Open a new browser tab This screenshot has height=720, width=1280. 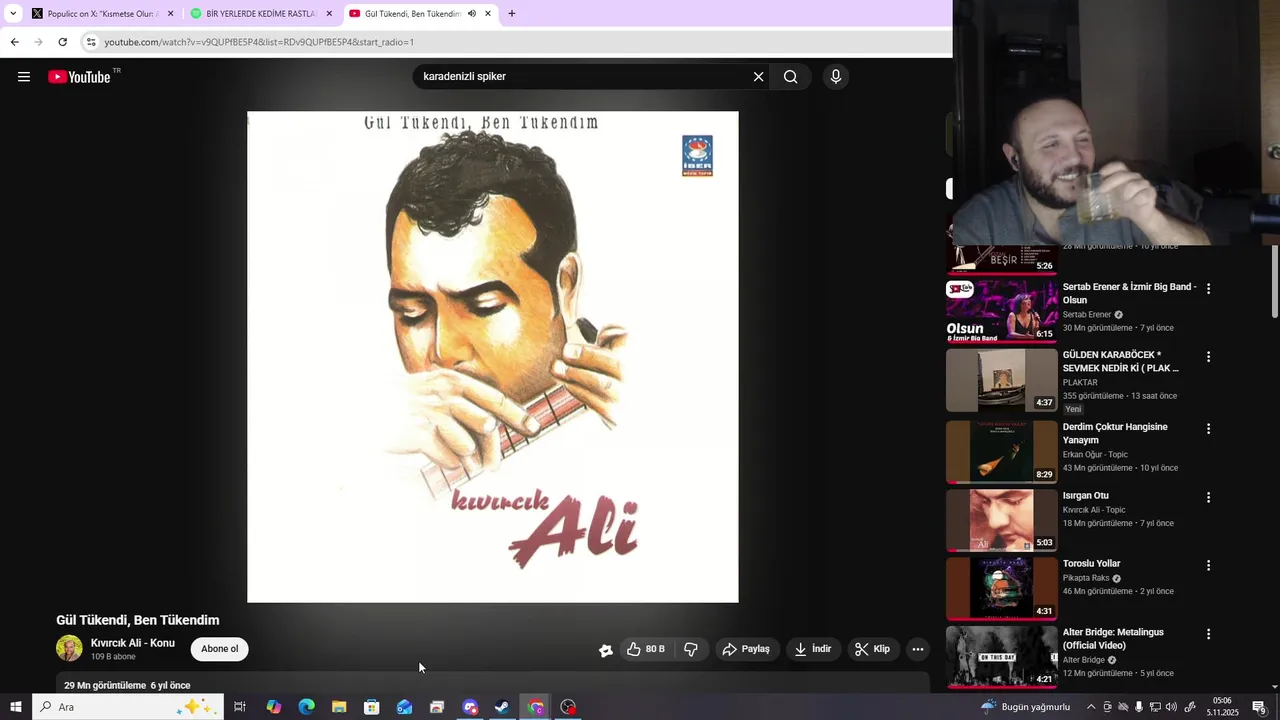point(512,14)
